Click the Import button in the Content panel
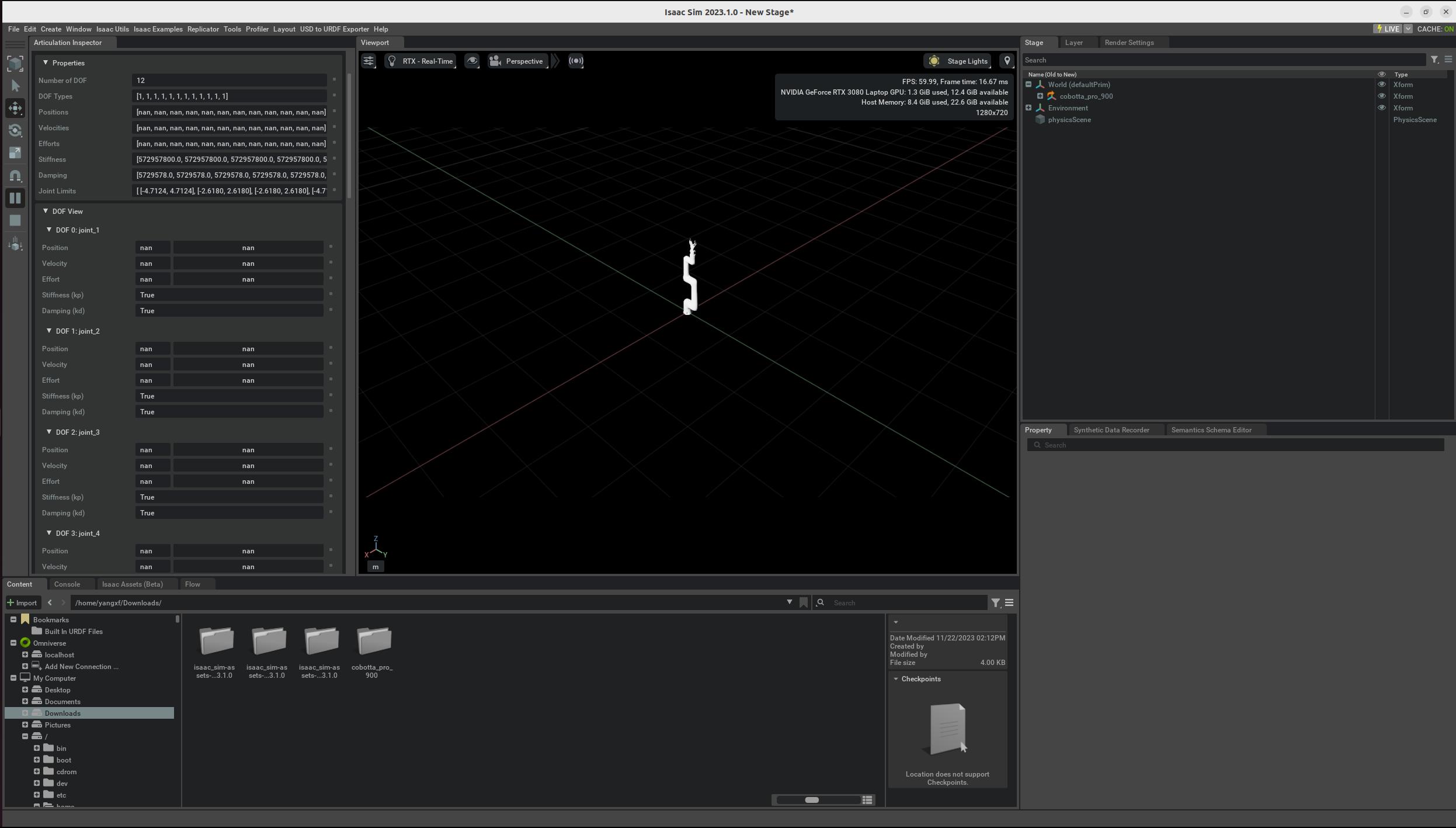This screenshot has height=828, width=1456. coord(23,602)
